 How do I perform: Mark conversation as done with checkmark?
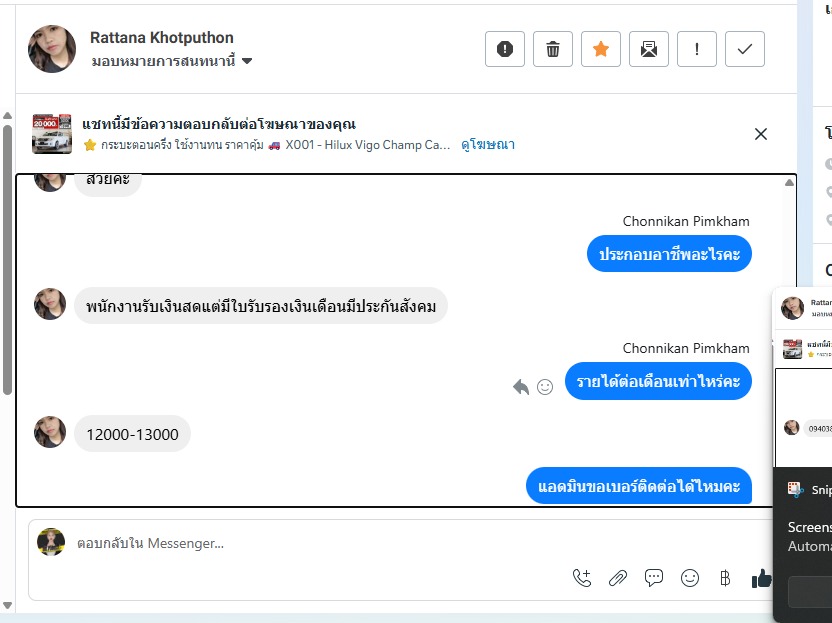point(745,49)
